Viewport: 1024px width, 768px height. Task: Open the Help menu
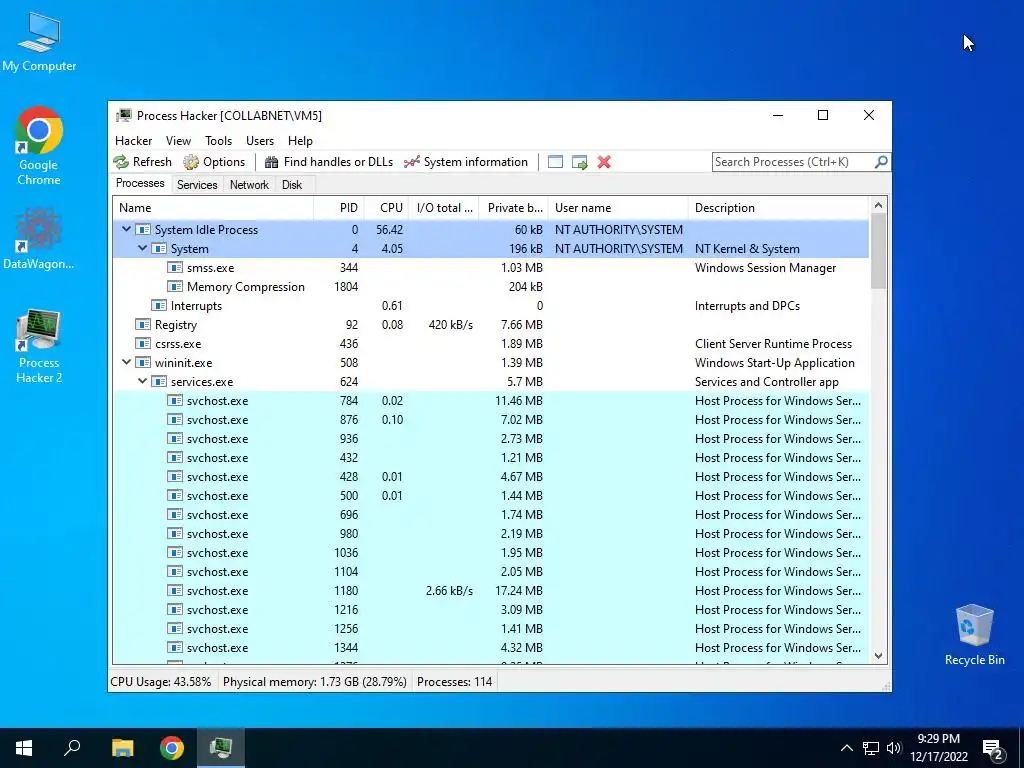(x=300, y=140)
